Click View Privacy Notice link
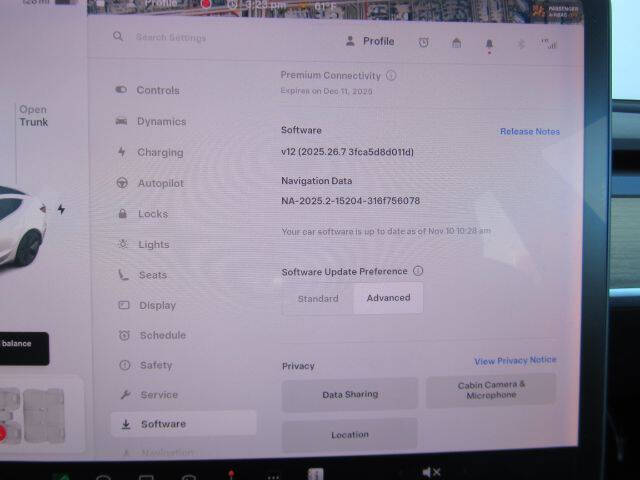 pos(515,360)
